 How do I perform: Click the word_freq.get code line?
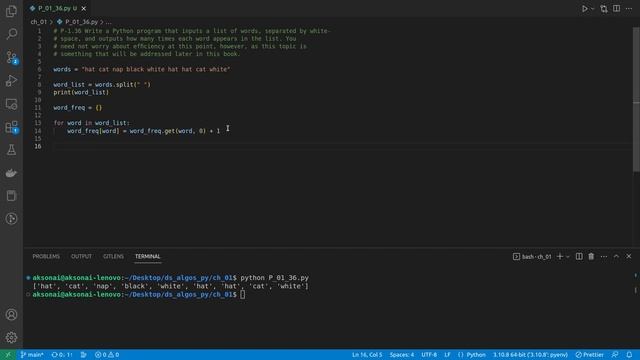click(x=143, y=131)
